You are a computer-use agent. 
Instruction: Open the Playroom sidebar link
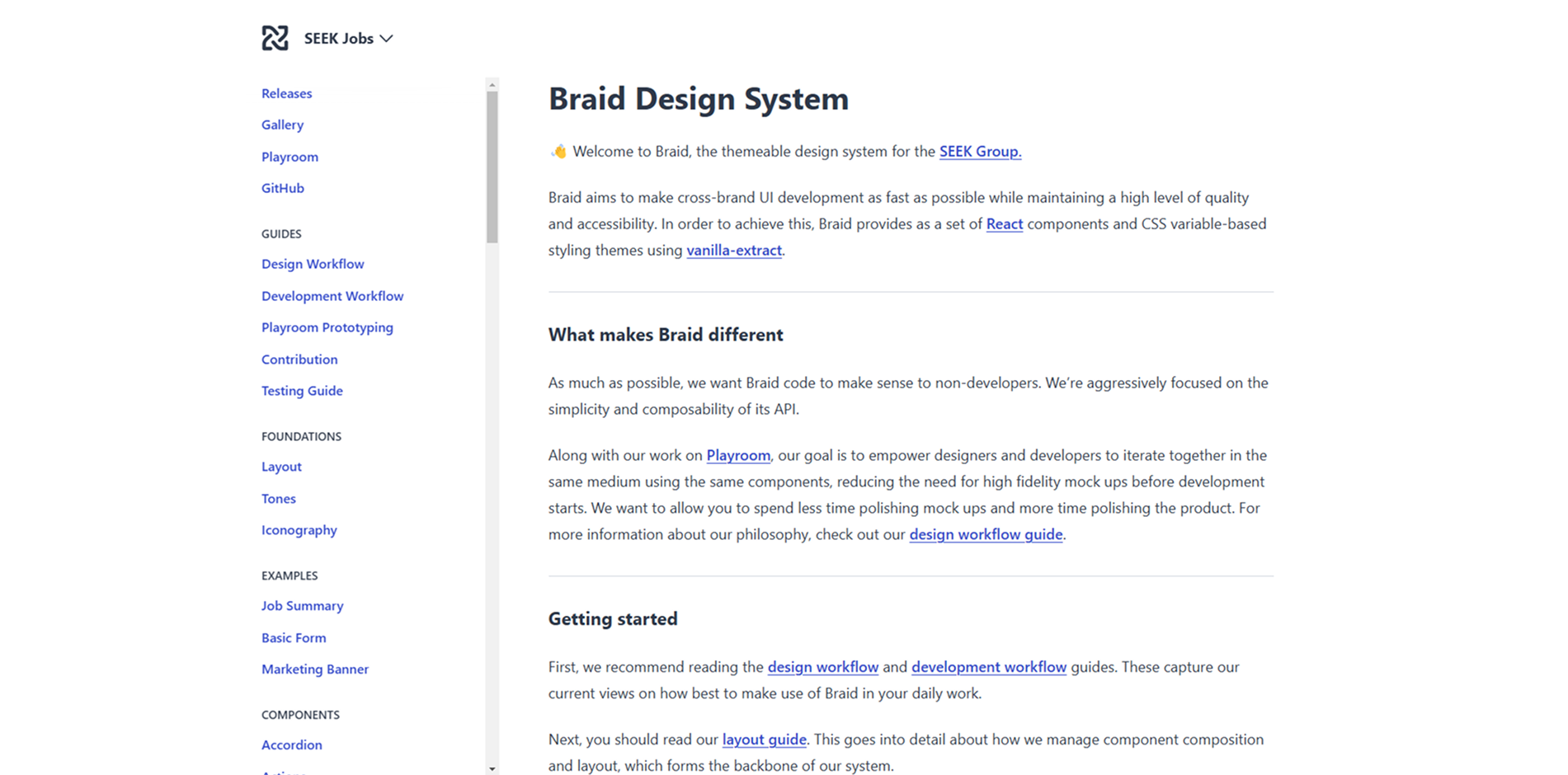tap(290, 157)
